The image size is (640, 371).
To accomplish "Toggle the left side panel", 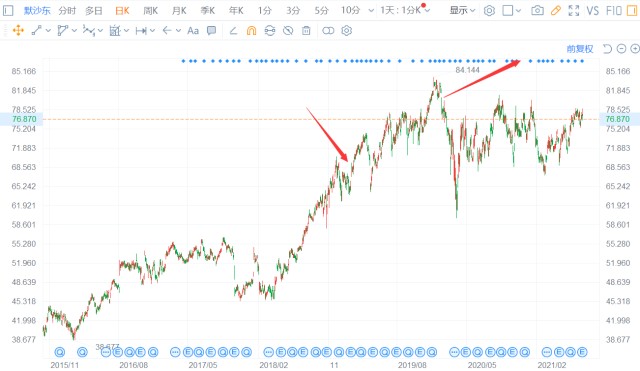I will [8, 11].
